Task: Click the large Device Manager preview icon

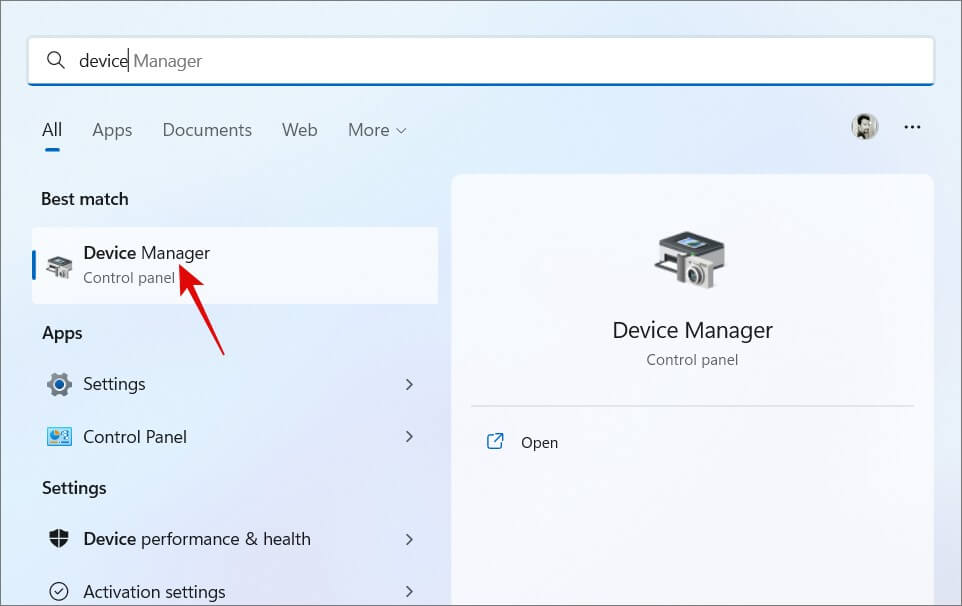Action: pyautogui.click(x=692, y=262)
